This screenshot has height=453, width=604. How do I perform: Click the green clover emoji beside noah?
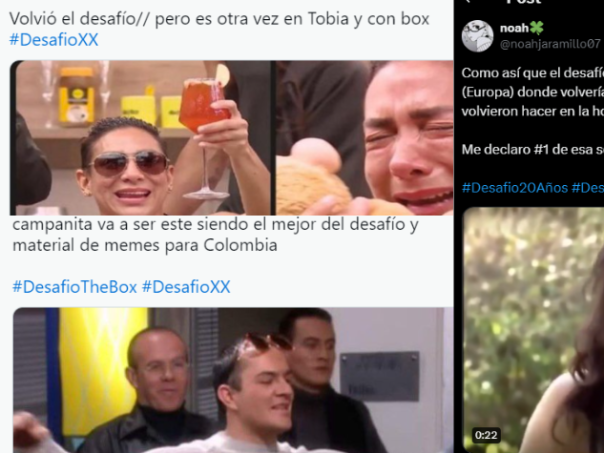click(537, 28)
